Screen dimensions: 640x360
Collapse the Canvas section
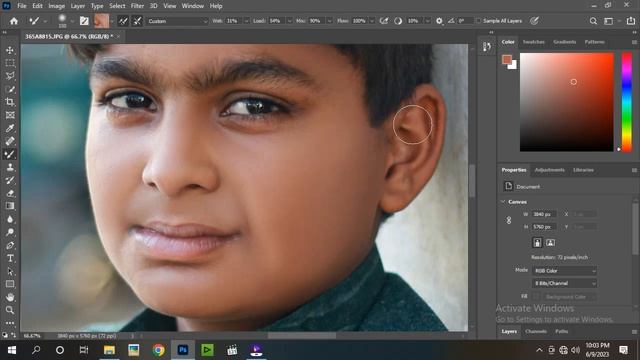tap(503, 202)
